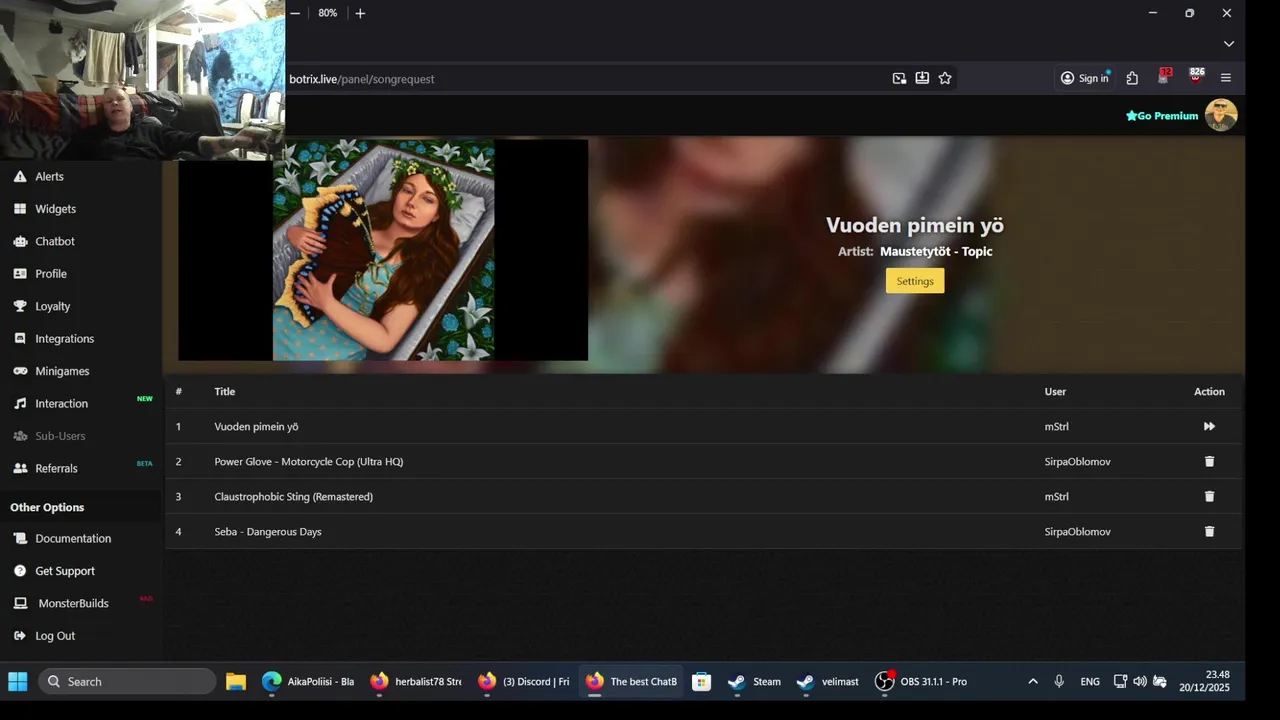Click Go Premium link
The height and width of the screenshot is (720, 1280).
(x=1162, y=116)
